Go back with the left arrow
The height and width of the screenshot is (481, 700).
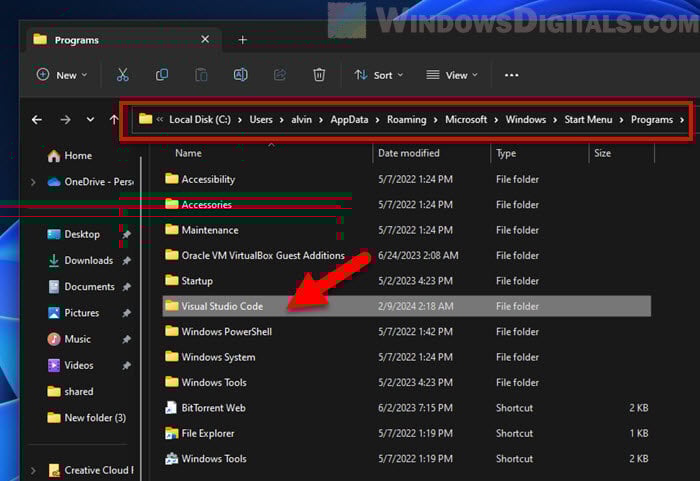click(x=37, y=120)
